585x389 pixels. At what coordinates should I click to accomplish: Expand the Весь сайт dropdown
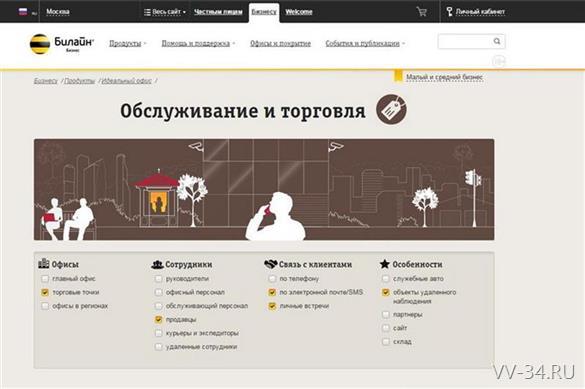(165, 12)
